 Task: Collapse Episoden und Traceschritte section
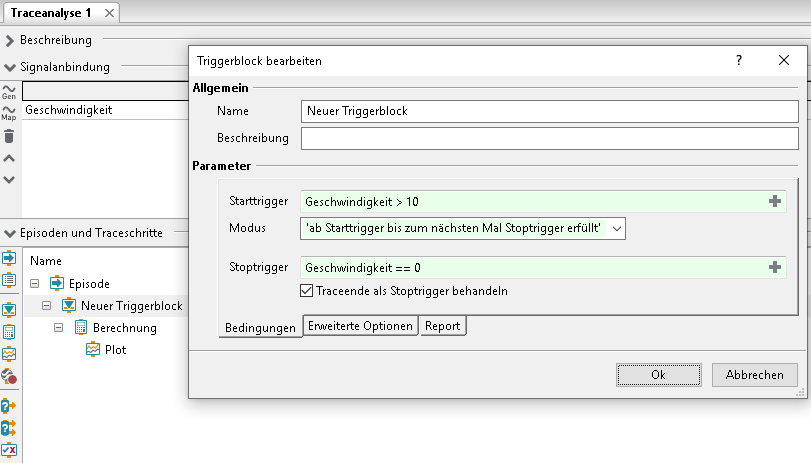pyautogui.click(x=9, y=233)
